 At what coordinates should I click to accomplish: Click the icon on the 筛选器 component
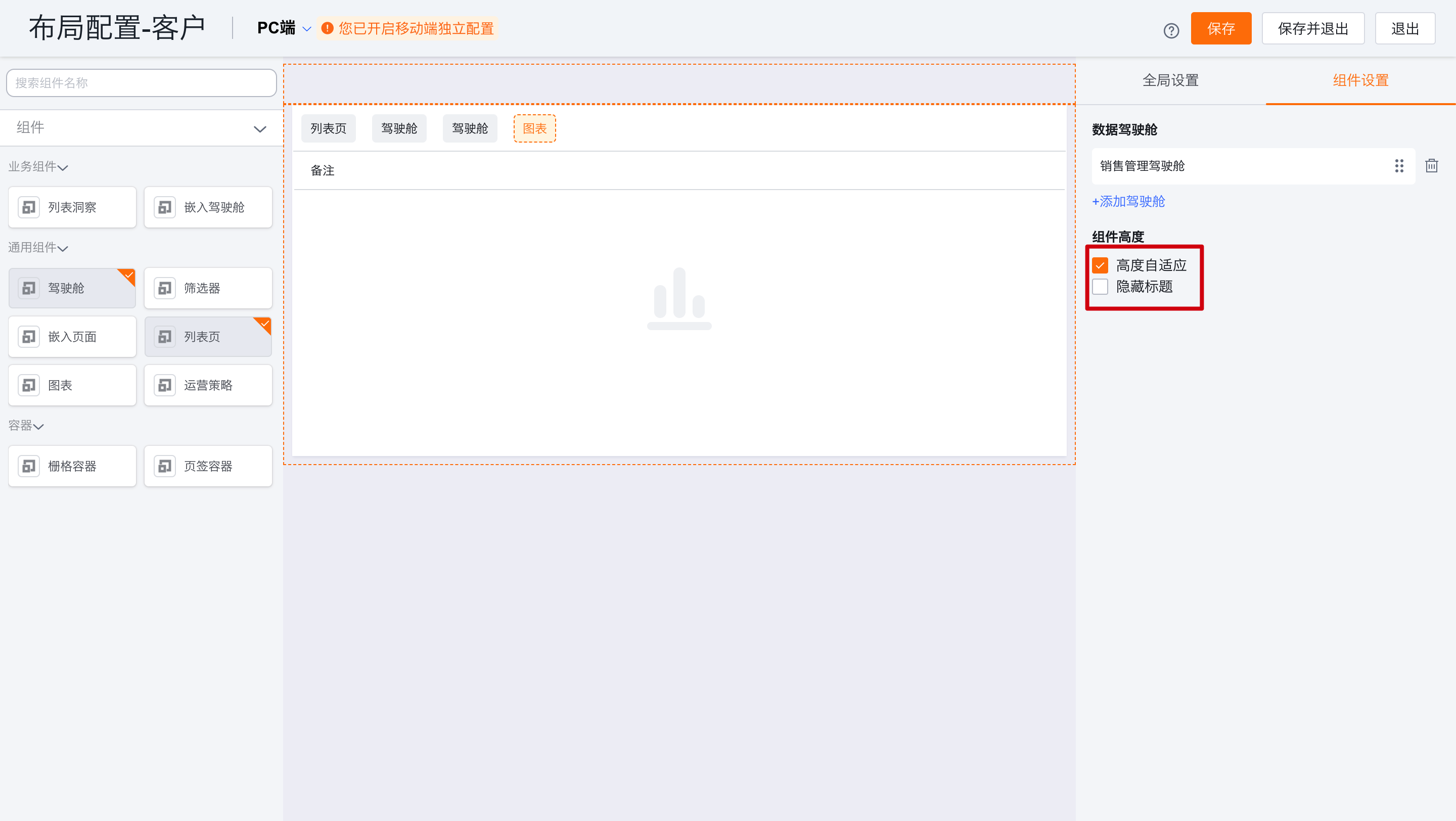164,288
